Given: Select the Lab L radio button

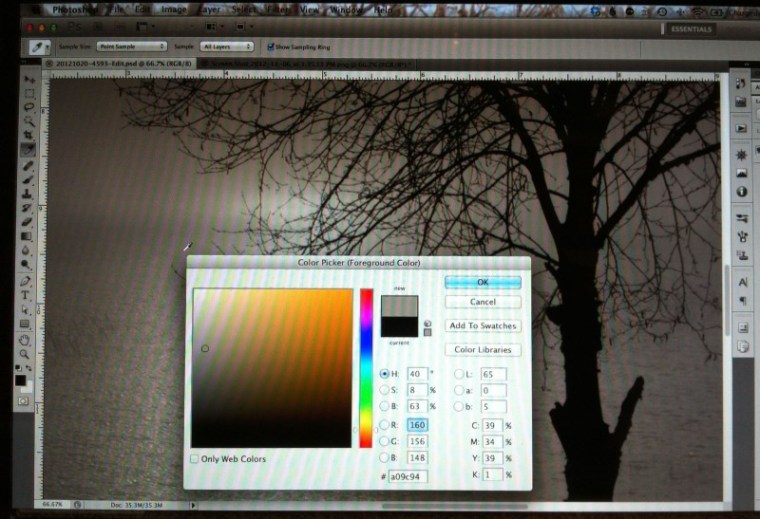Looking at the screenshot, I should (x=459, y=374).
